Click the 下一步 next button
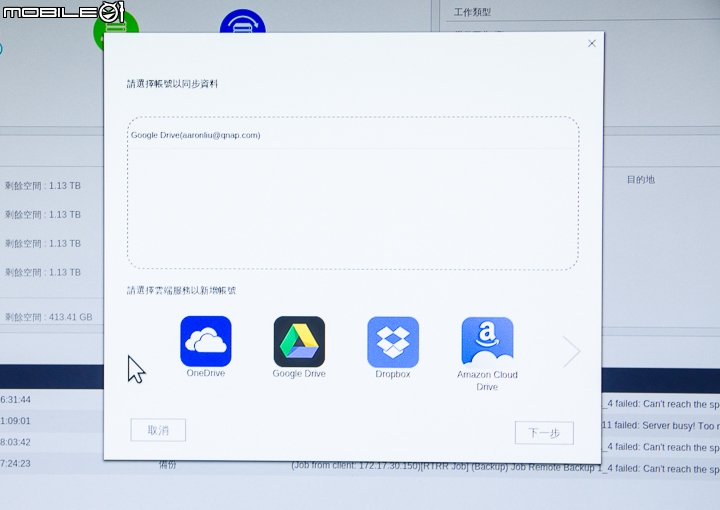Image resolution: width=720 pixels, height=510 pixels. tap(544, 433)
